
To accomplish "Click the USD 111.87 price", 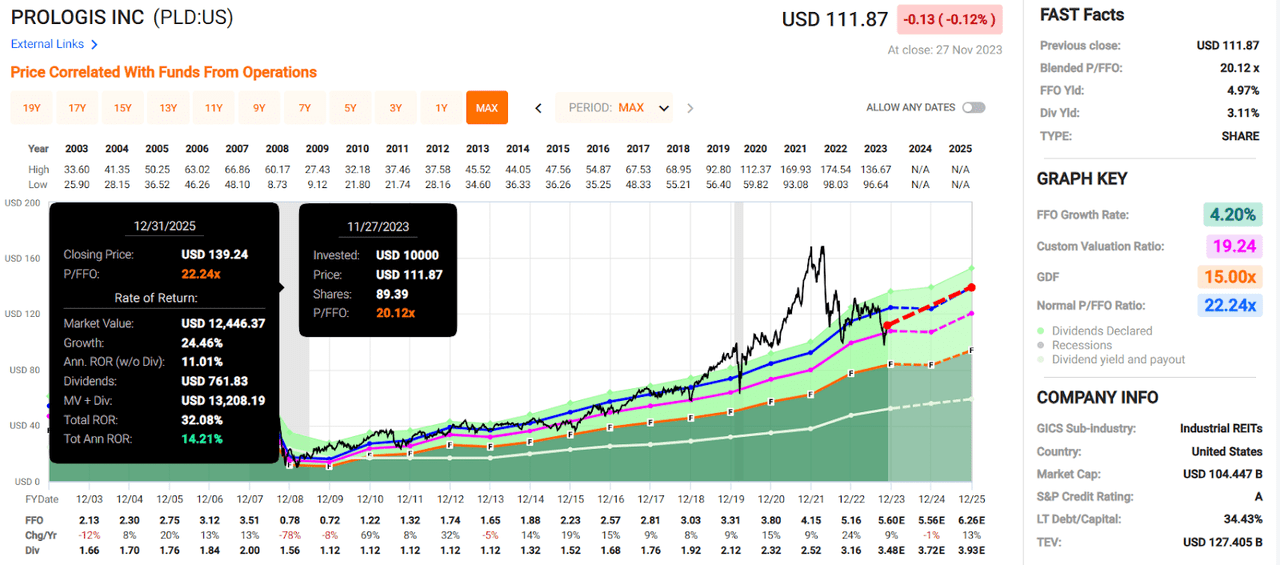I will 835,19.
